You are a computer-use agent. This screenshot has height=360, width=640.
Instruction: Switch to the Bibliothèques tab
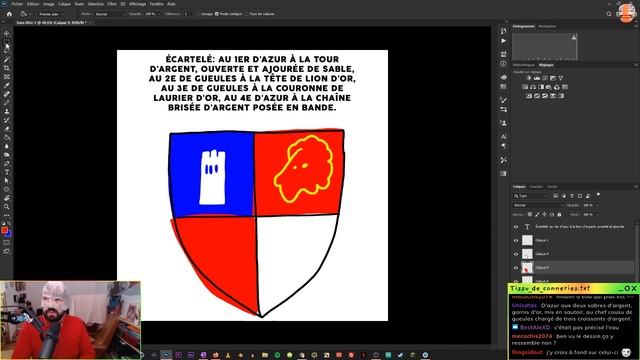tap(524, 65)
